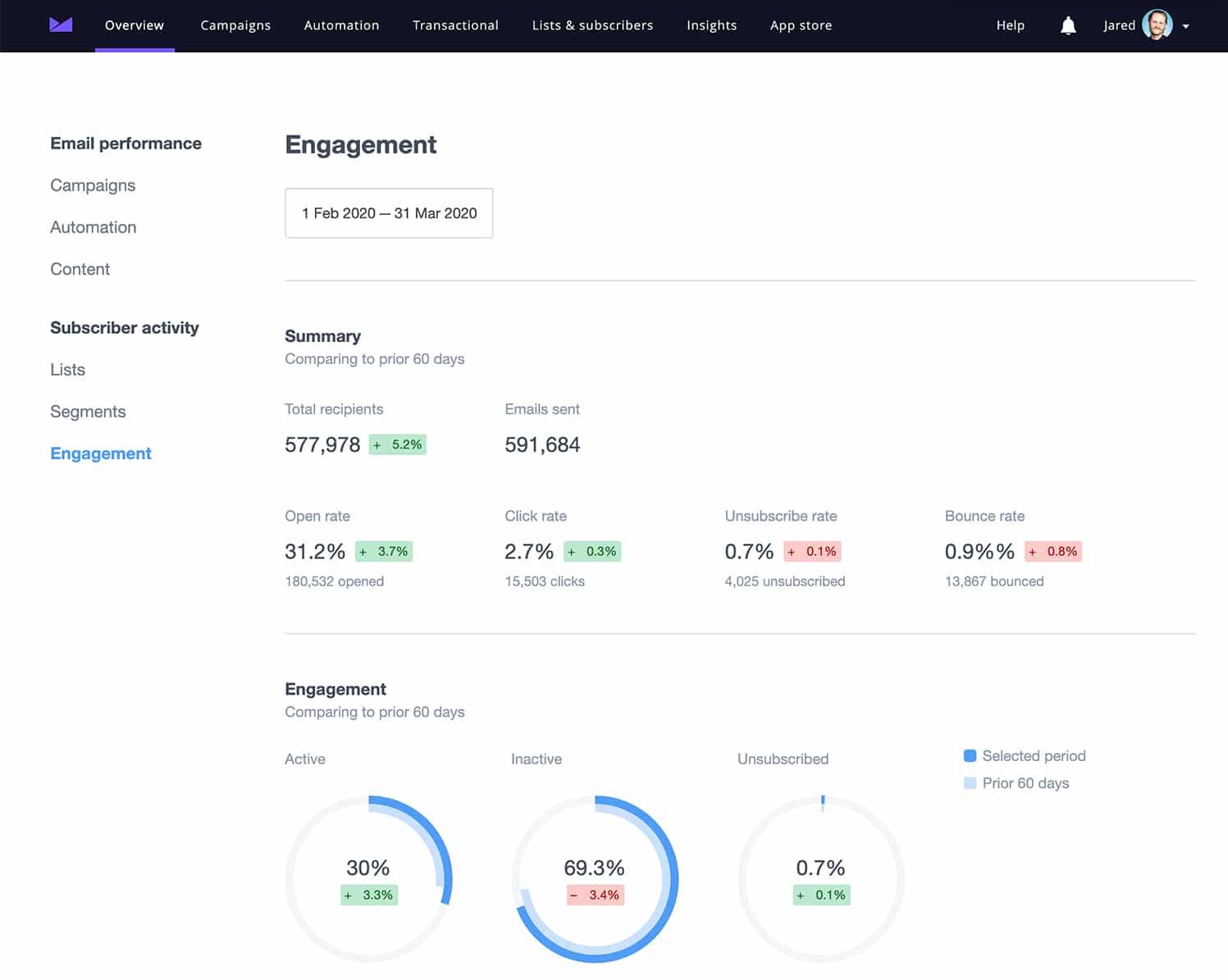This screenshot has height=980, width=1228.
Task: Expand the Subscriber activity section
Action: pos(125,327)
